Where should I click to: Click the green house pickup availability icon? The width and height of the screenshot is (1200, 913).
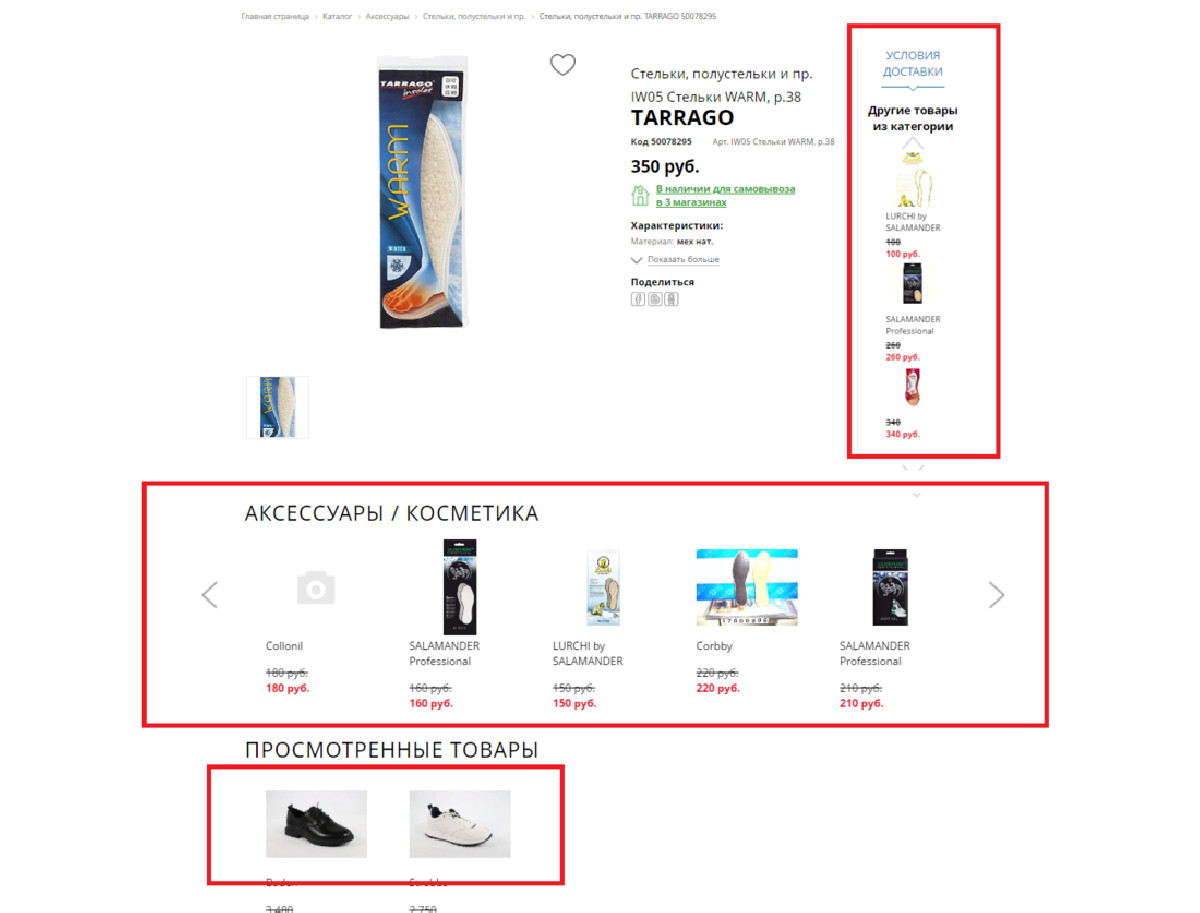click(640, 195)
